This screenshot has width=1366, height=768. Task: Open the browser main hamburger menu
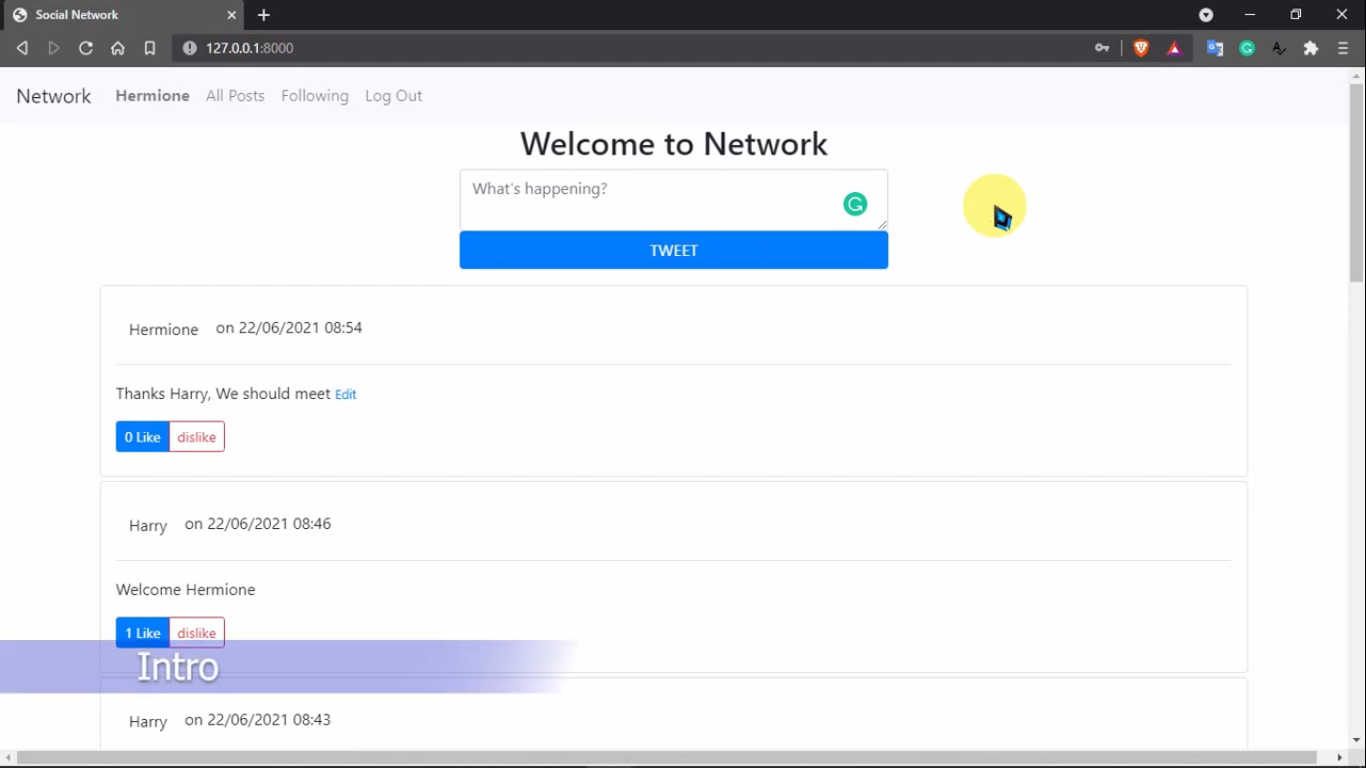[x=1343, y=48]
